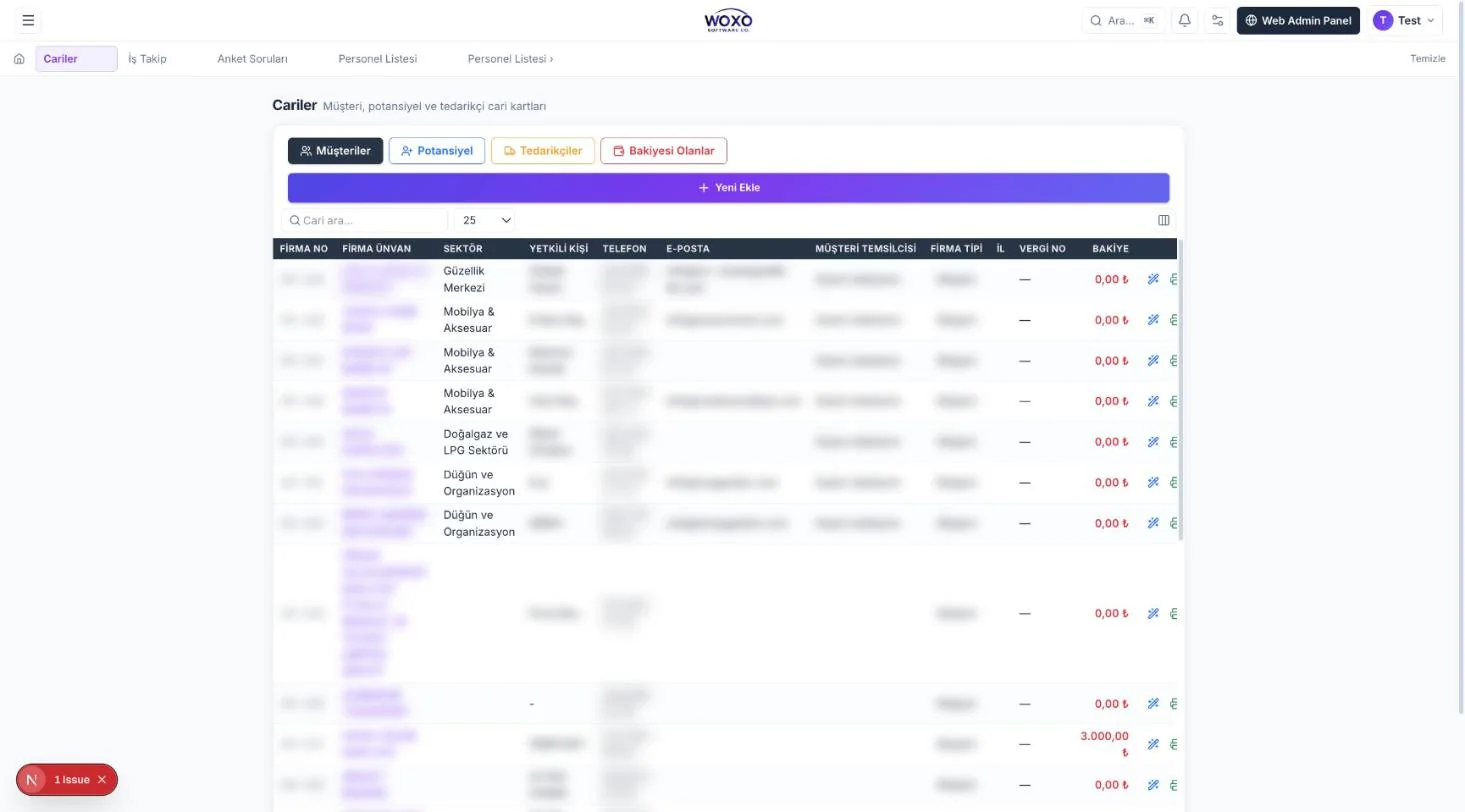Click the YETKİLİ KİŞİ column header
The height and width of the screenshot is (812, 1465).
click(x=559, y=248)
